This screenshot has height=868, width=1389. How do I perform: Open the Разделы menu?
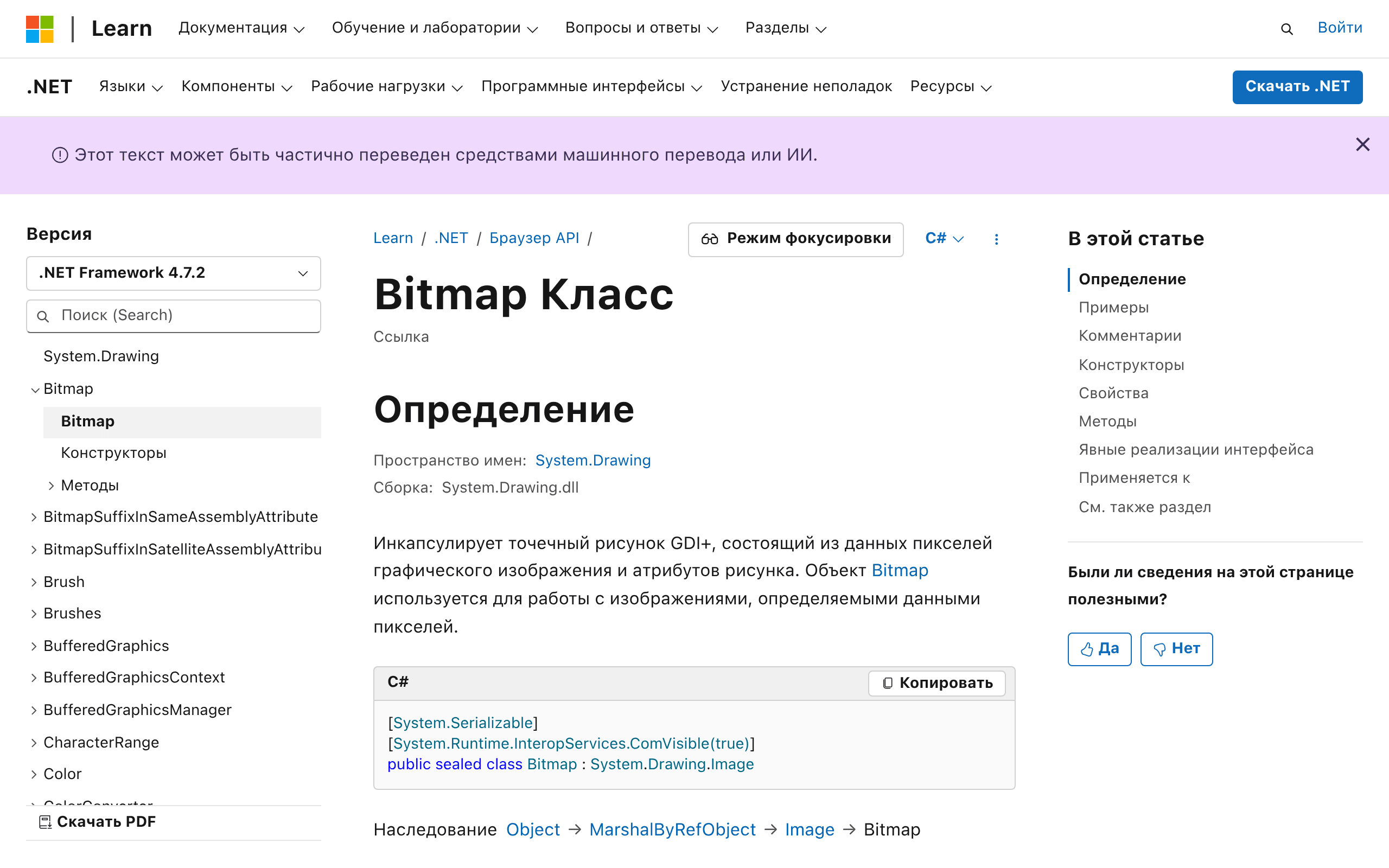coord(785,28)
